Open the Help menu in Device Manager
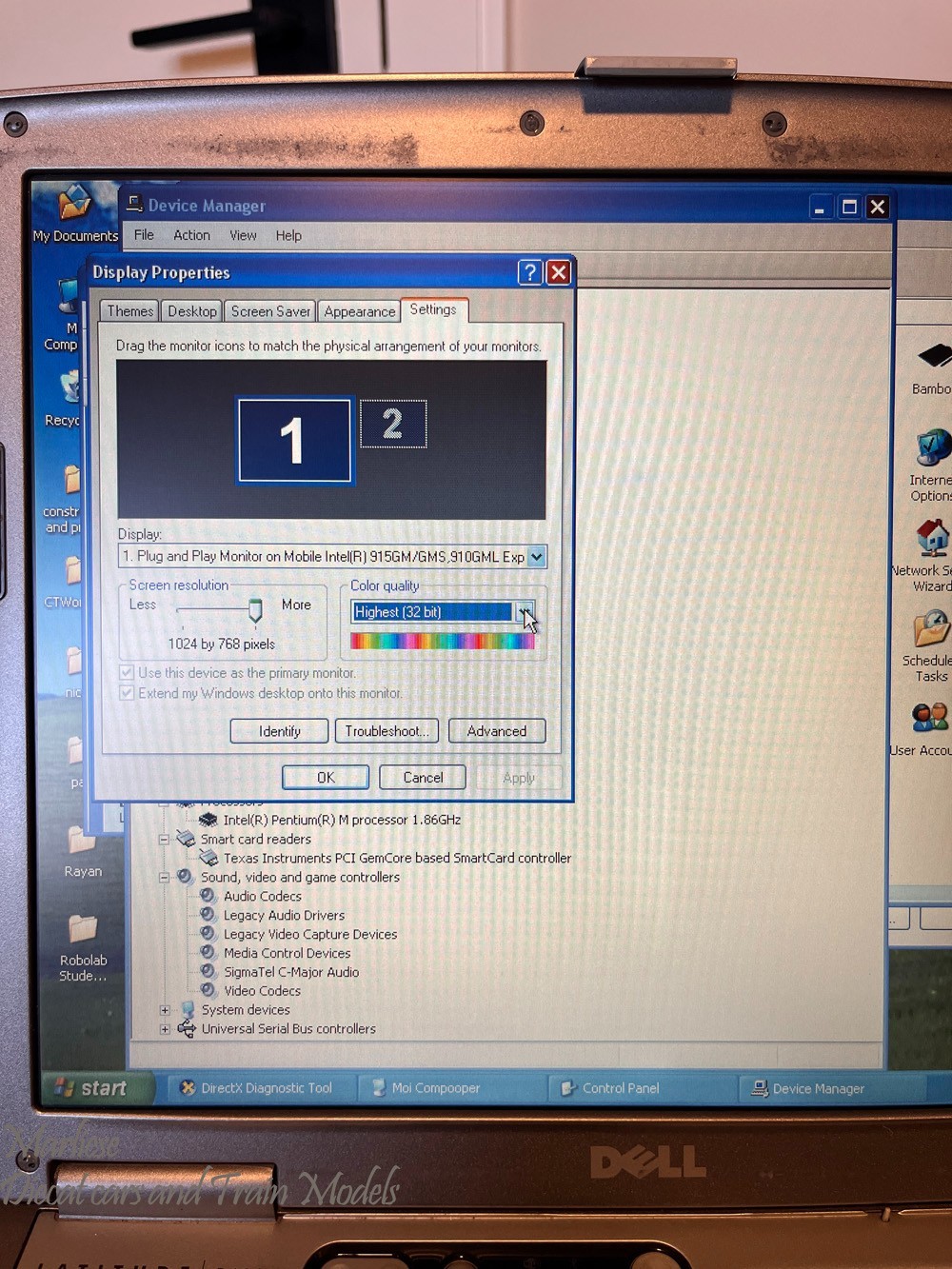Viewport: 952px width, 1269px height. tap(288, 235)
